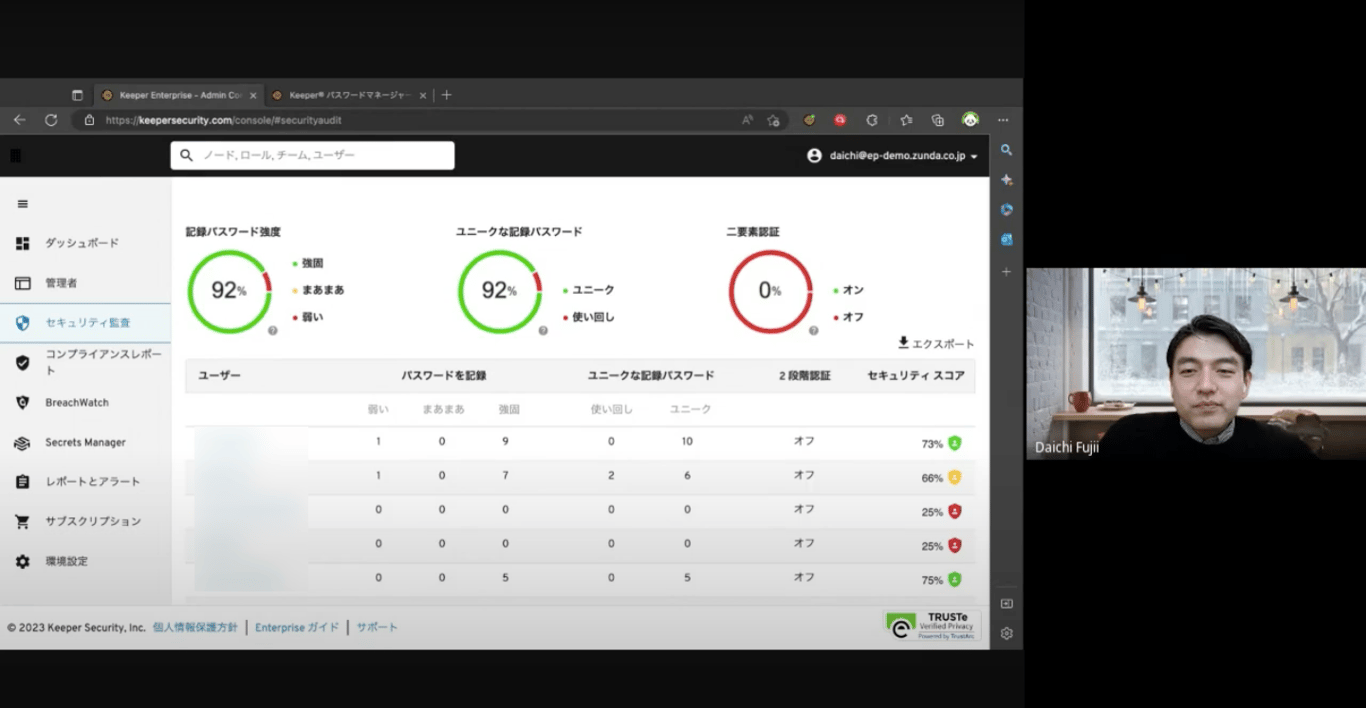
Task: Open the daichi@ep-demo.zunda.co.jp account dropdown
Action: (892, 156)
